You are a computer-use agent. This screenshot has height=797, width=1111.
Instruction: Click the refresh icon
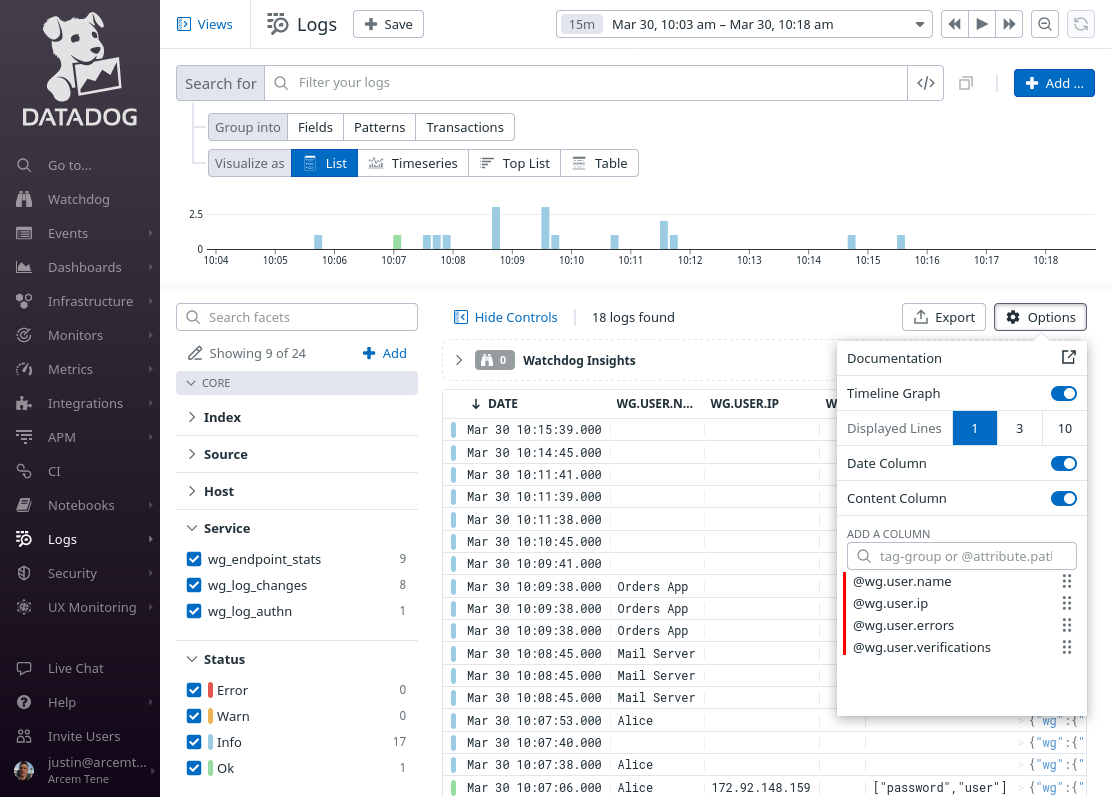point(1081,24)
